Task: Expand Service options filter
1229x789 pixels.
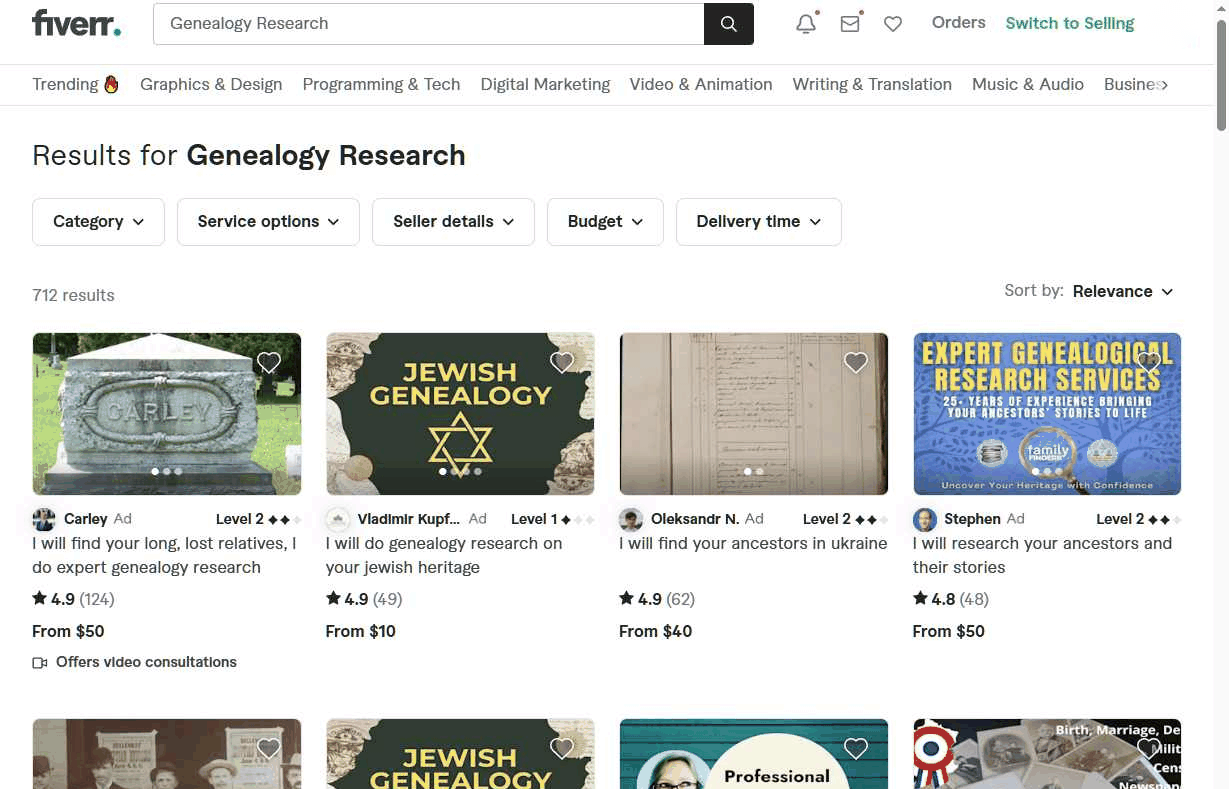Action: tap(268, 221)
